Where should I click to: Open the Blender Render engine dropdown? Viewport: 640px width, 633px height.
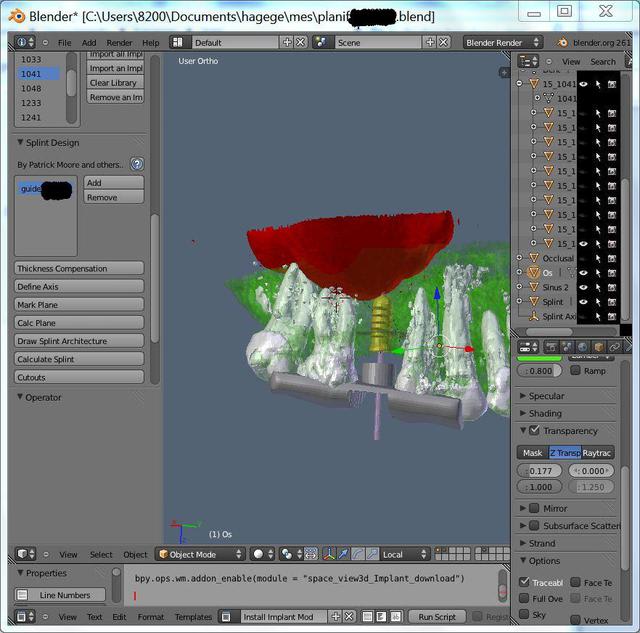point(502,43)
